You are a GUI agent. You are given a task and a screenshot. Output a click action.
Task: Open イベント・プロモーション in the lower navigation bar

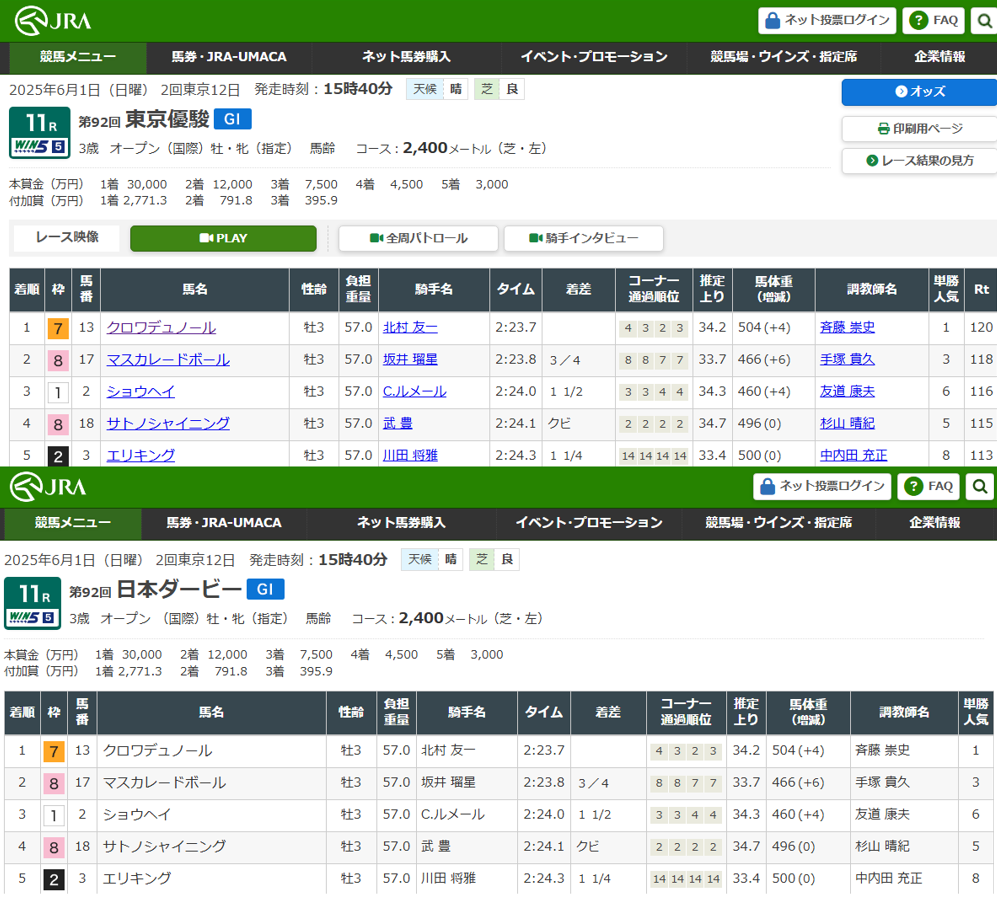coord(589,523)
